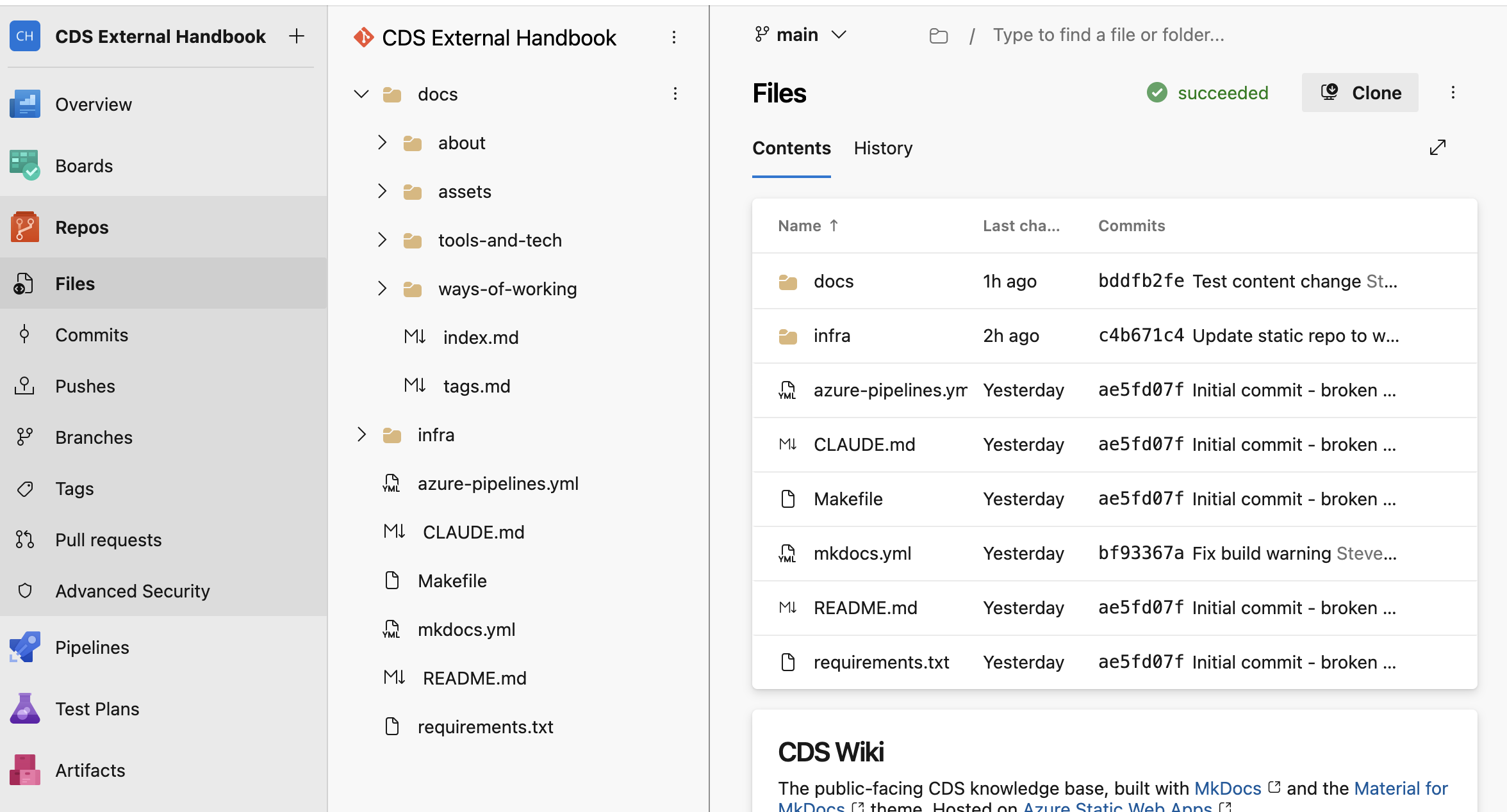
Task: Open Pull requests in Repos menu
Action: [x=108, y=540]
